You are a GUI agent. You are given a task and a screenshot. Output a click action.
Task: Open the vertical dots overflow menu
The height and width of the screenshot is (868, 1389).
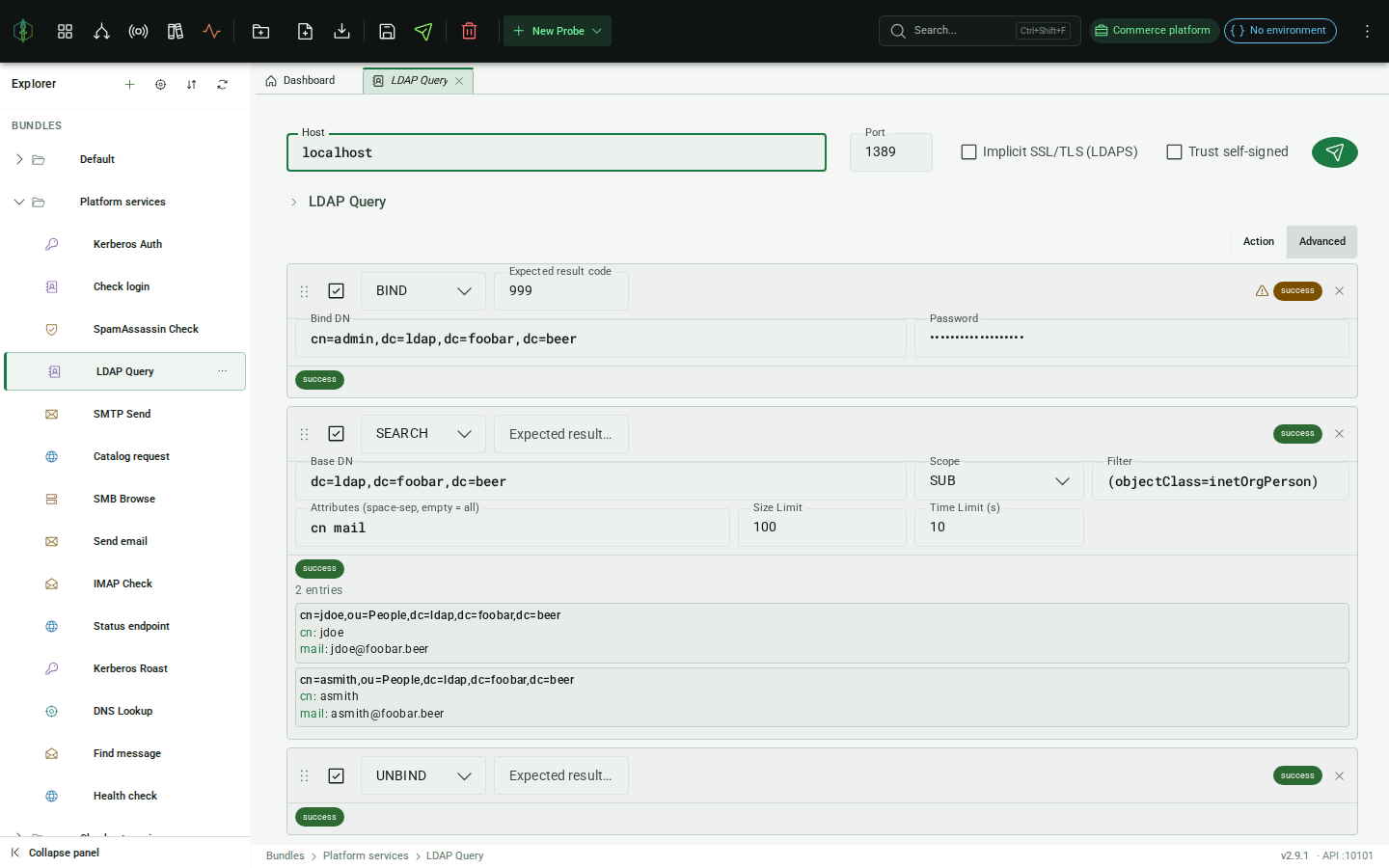pyautogui.click(x=1367, y=31)
